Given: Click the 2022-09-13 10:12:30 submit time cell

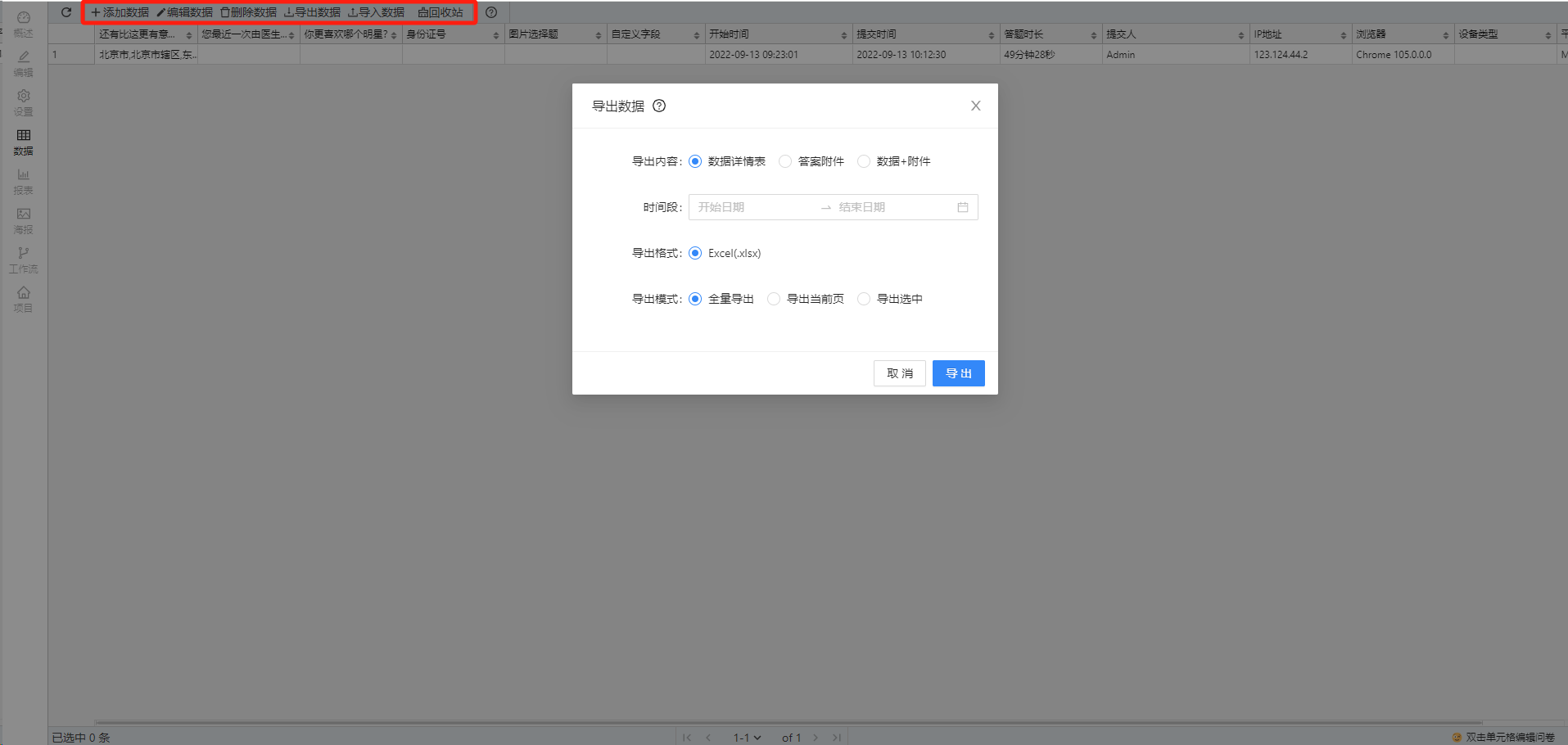Looking at the screenshot, I should (925, 55).
